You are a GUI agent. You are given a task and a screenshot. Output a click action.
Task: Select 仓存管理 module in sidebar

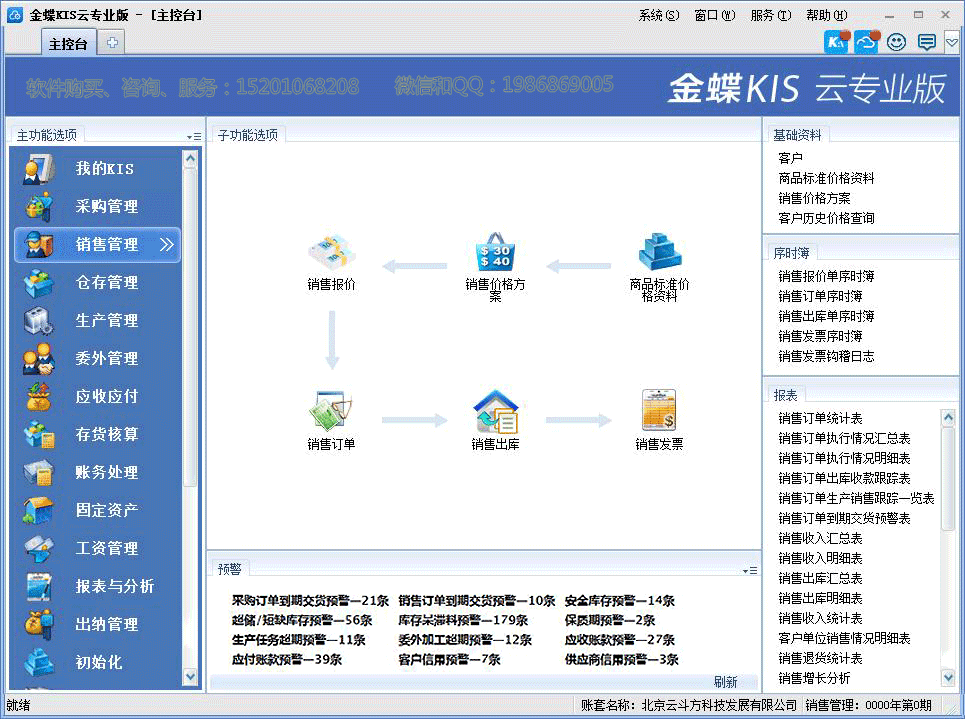[x=107, y=283]
